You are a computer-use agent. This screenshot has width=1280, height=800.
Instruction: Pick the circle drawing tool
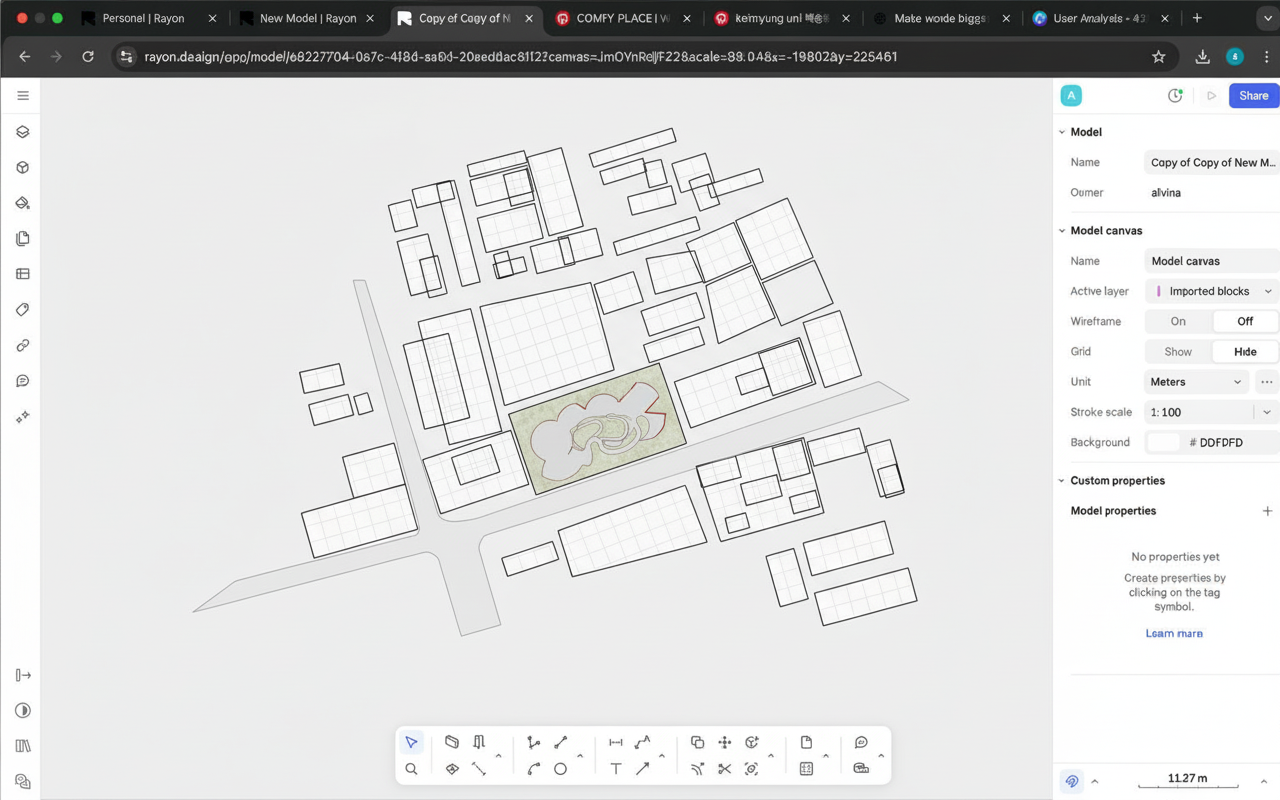(561, 769)
